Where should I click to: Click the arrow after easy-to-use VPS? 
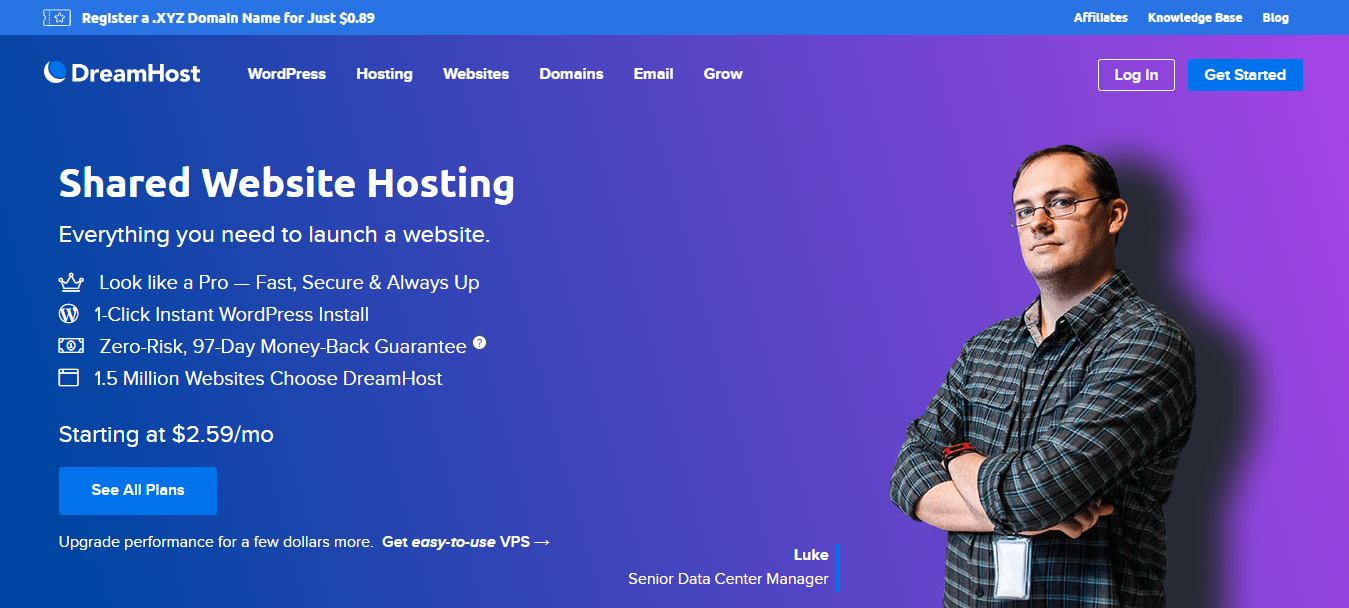[543, 541]
